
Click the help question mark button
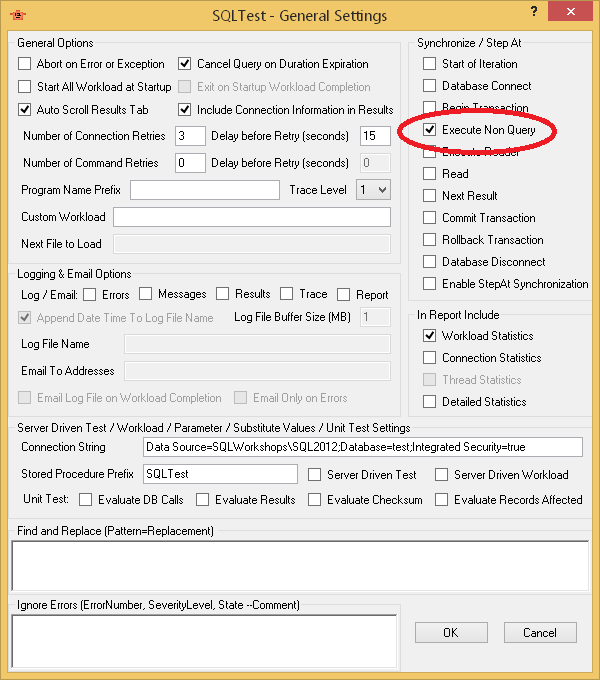coord(534,11)
